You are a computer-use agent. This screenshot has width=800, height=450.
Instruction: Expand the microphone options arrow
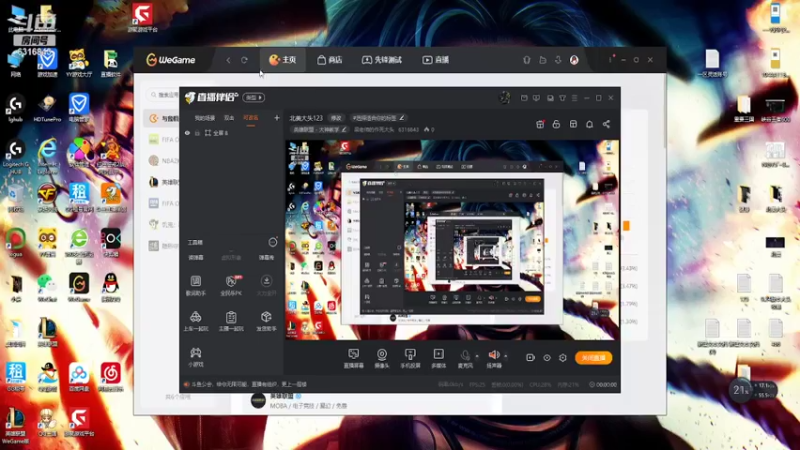(x=477, y=356)
